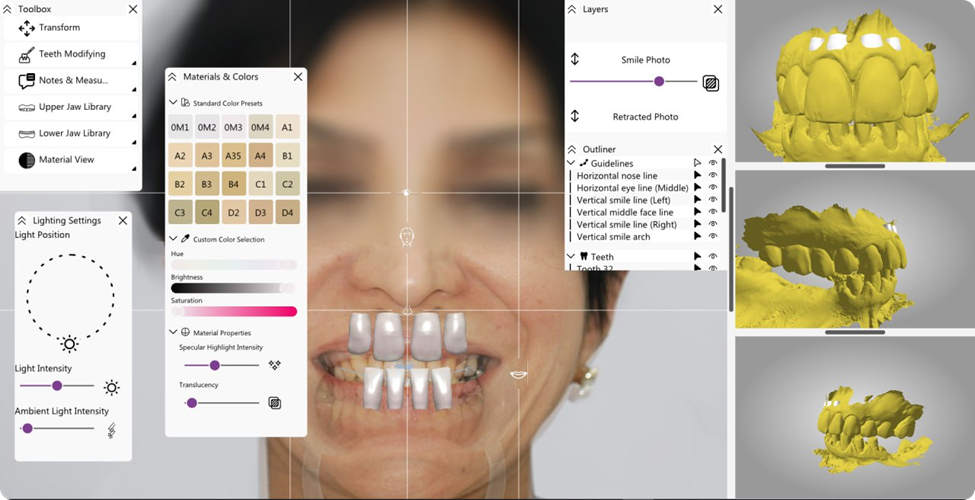This screenshot has height=500, width=975.
Task: Collapse Standard Color Presets section
Action: point(173,102)
